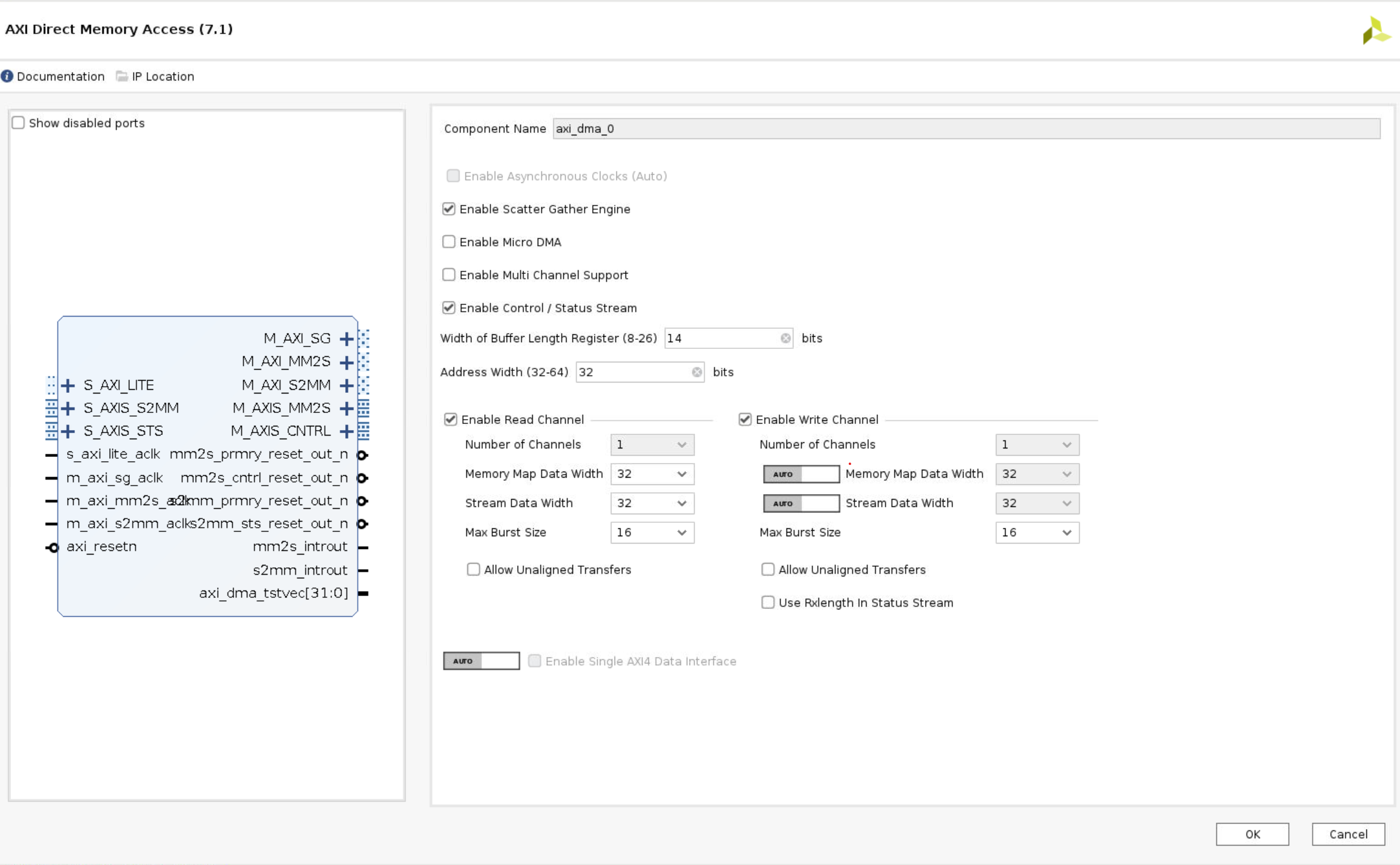Toggle Auto switch for Single AXI4 Data Interface

[x=481, y=661]
